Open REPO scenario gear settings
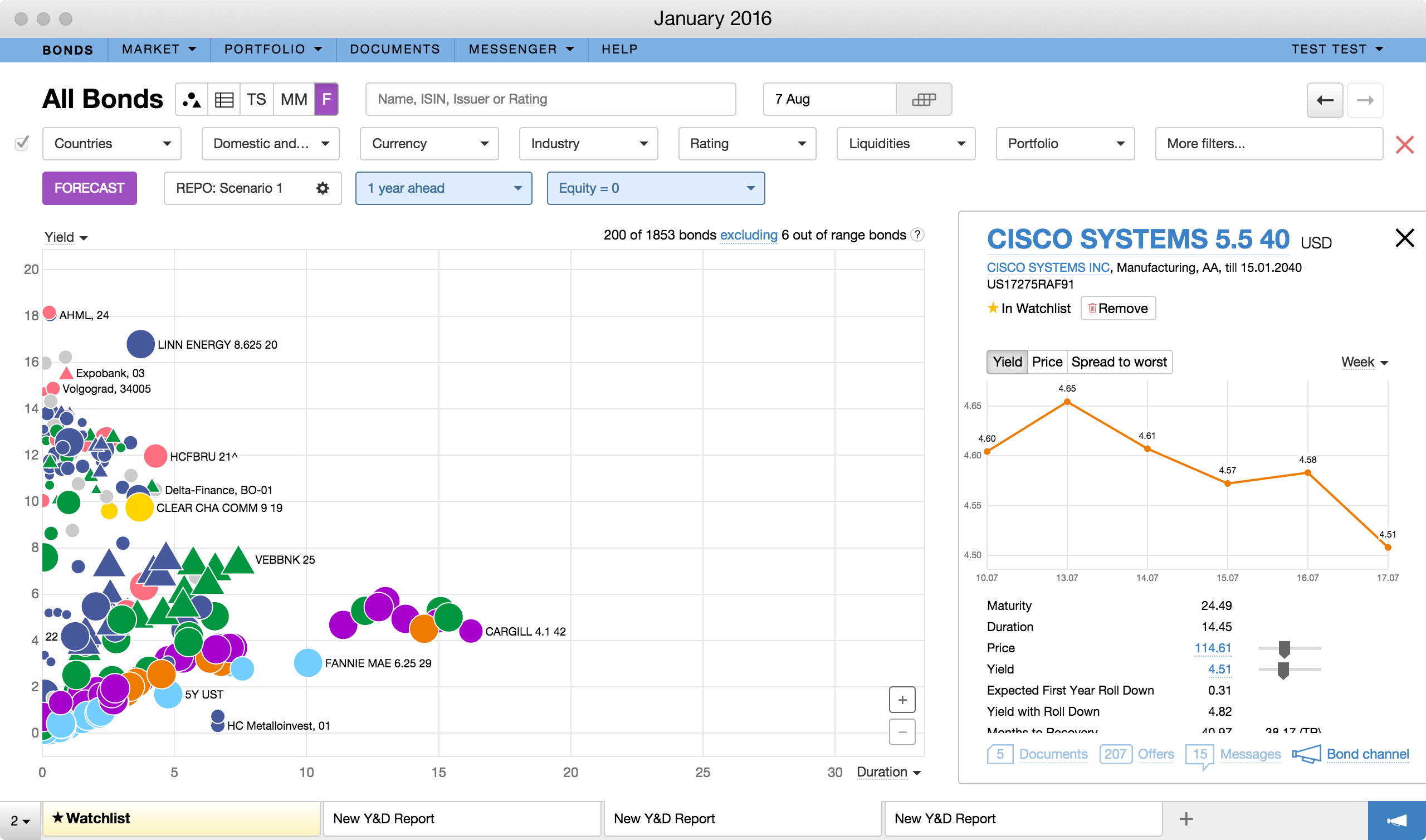This screenshot has width=1426, height=840. (x=323, y=188)
